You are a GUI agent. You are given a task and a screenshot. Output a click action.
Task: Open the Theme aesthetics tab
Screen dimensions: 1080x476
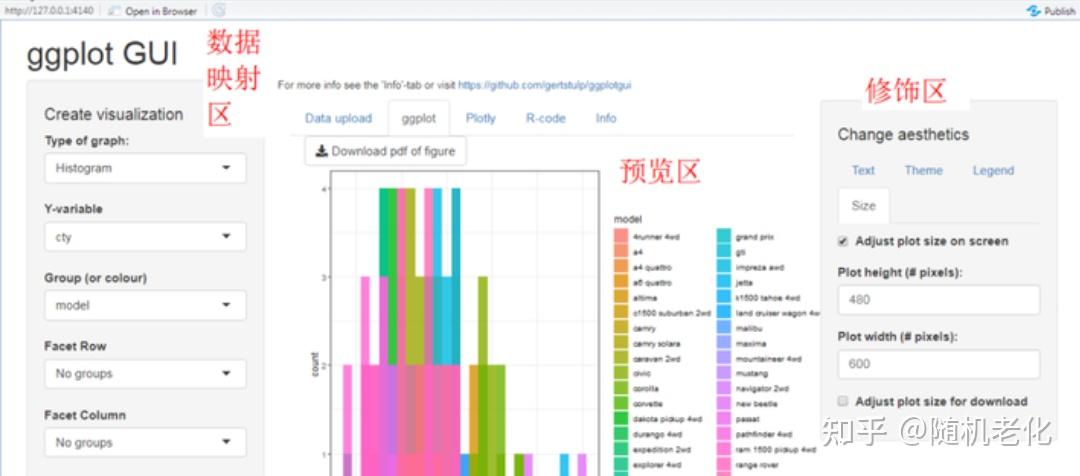924,170
